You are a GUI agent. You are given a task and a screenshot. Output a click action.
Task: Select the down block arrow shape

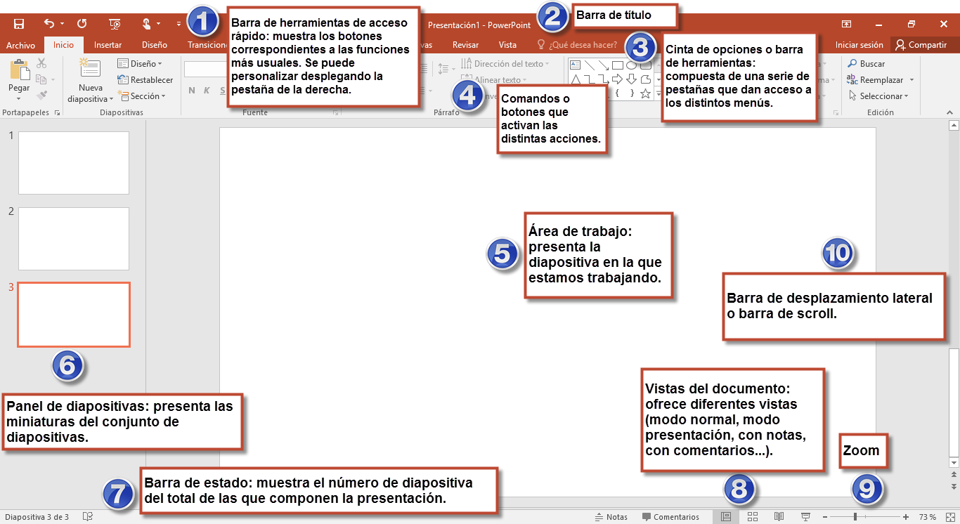[x=631, y=79]
